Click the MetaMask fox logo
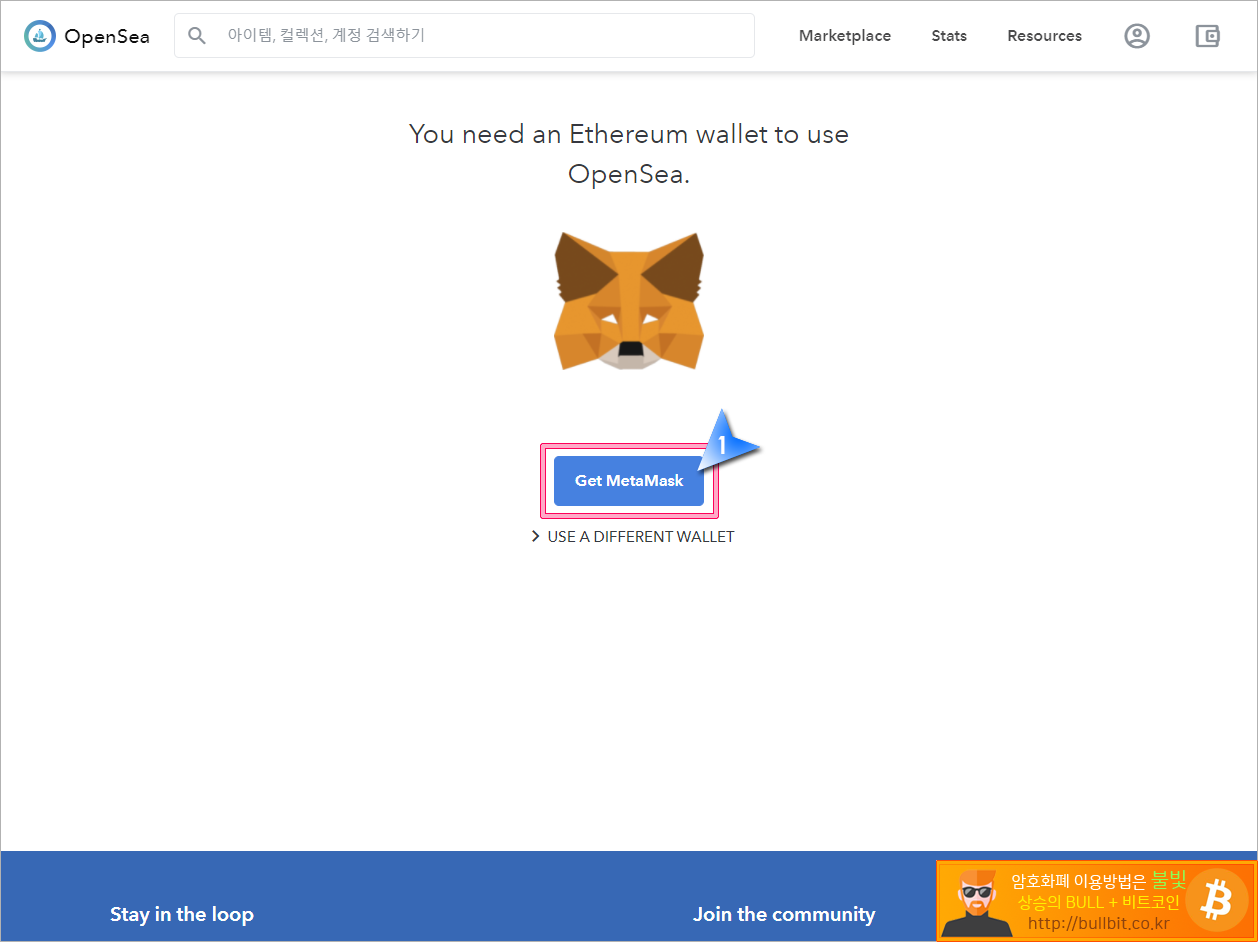 pos(629,301)
